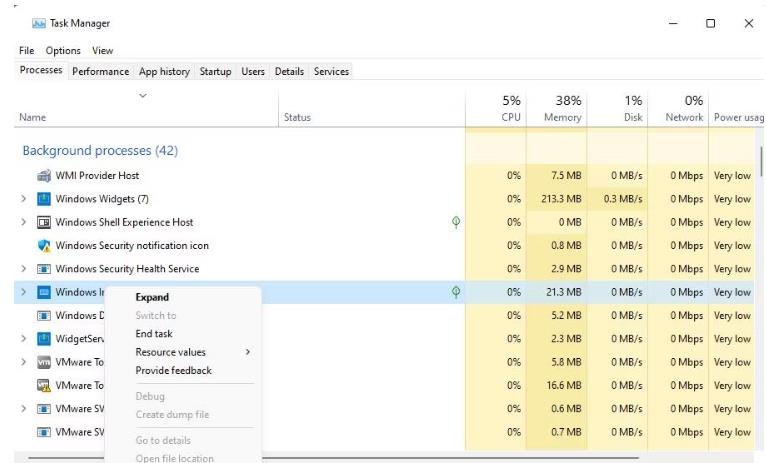This screenshot has height=463, width=766.
Task: Click the 5.2 MB memory value
Action: click(x=566, y=316)
